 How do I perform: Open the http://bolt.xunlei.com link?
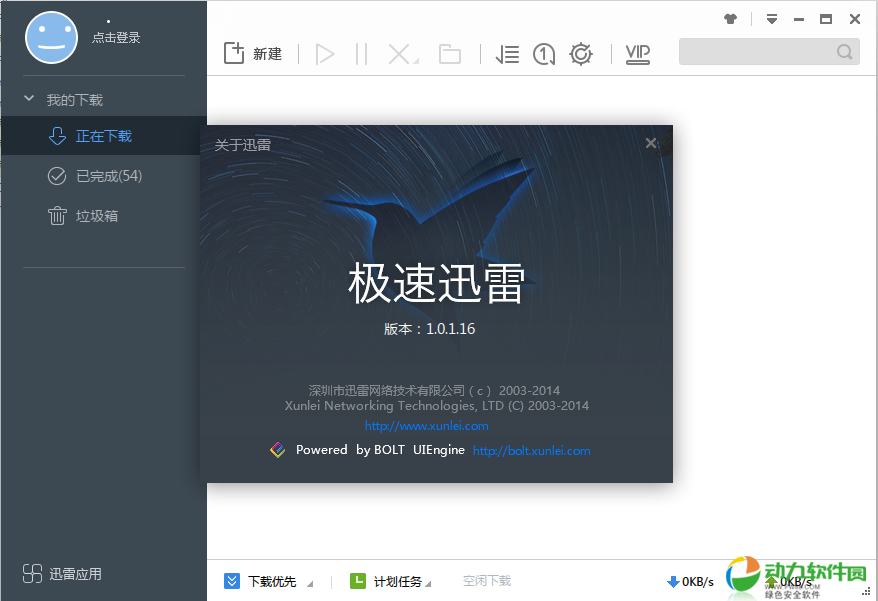click(x=531, y=450)
